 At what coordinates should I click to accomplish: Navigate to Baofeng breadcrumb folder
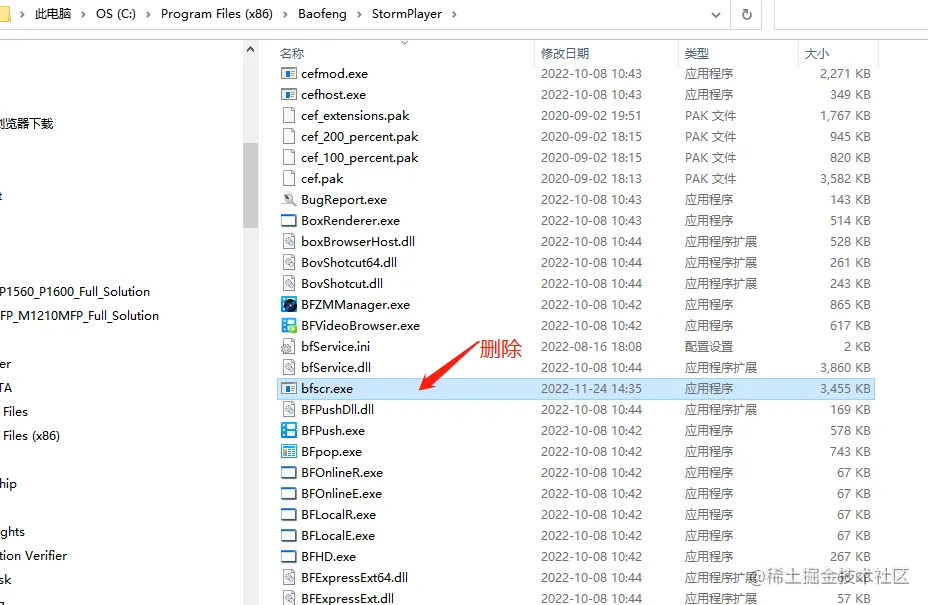323,14
